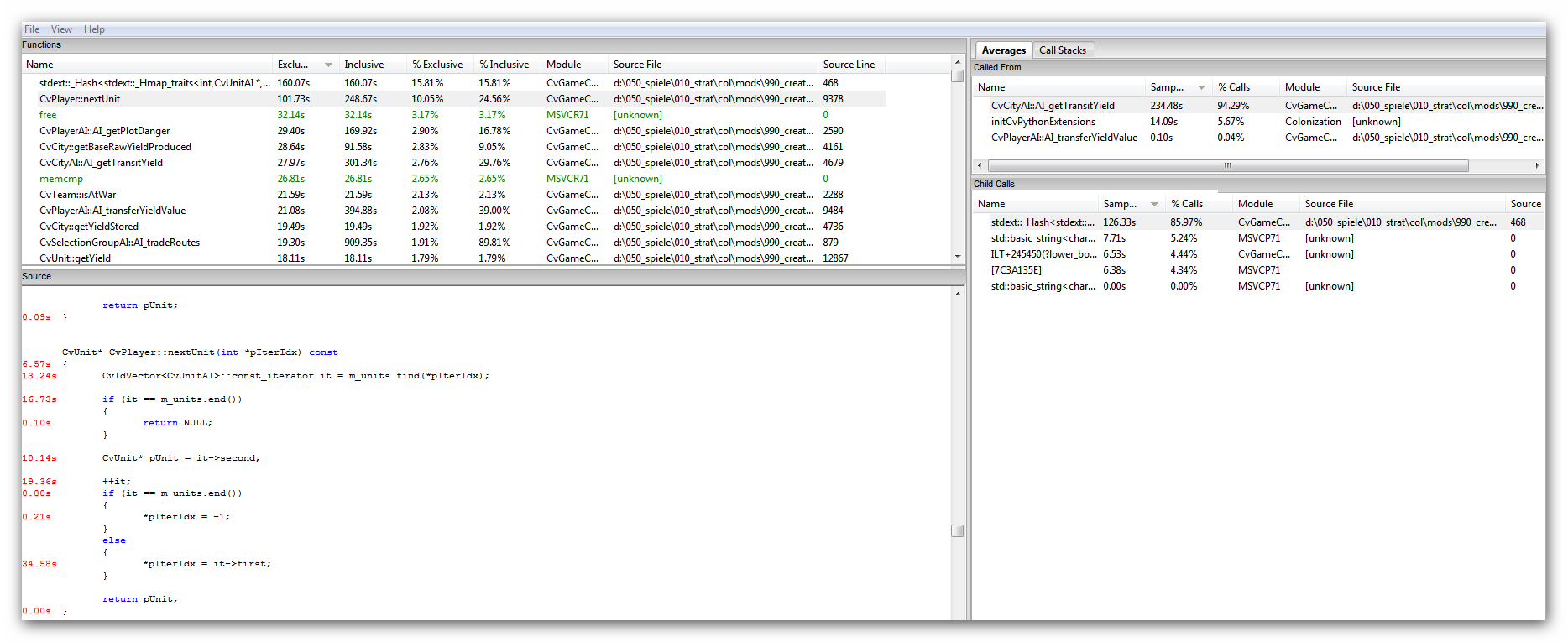Viewport: 1568px width, 642px height.
Task: Click Source panel scroll-up arrow
Action: (x=957, y=293)
